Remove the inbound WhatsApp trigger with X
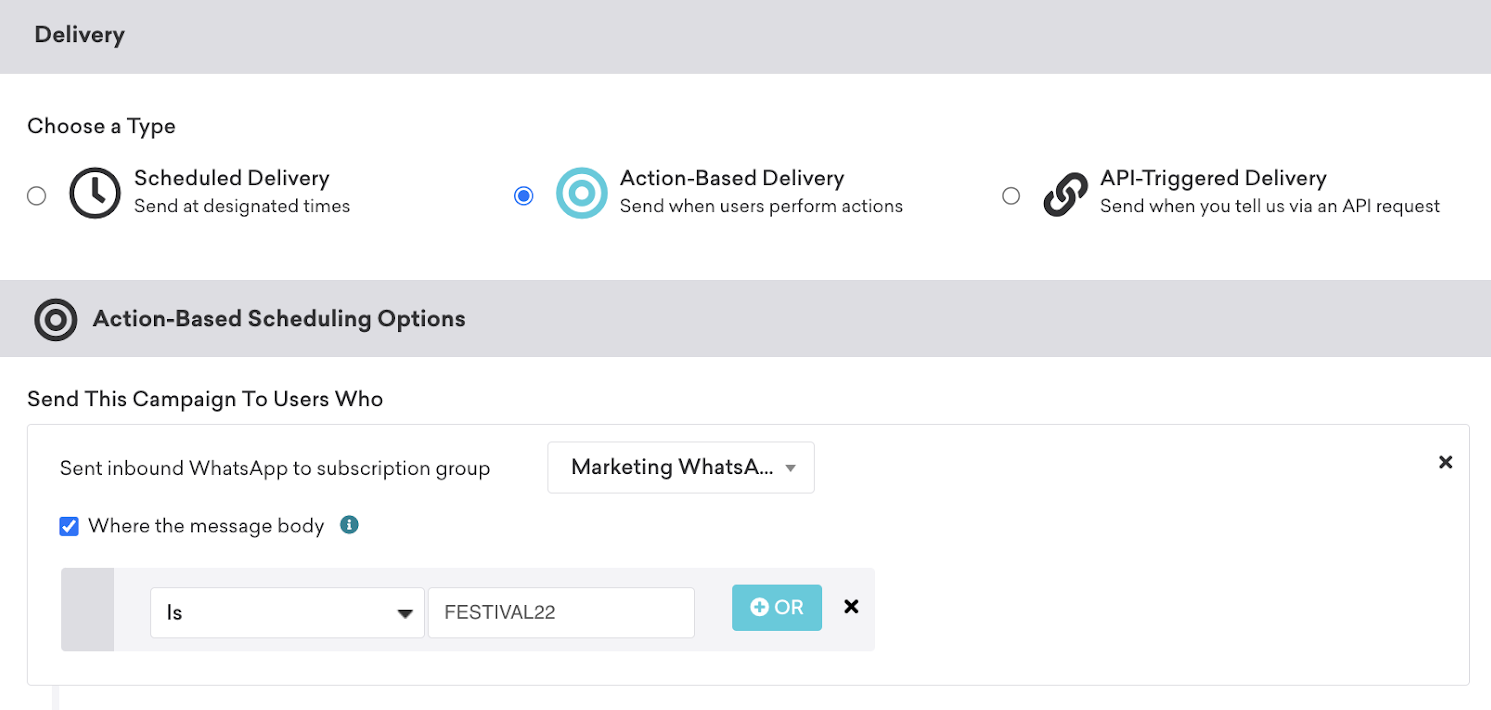 1445,462
